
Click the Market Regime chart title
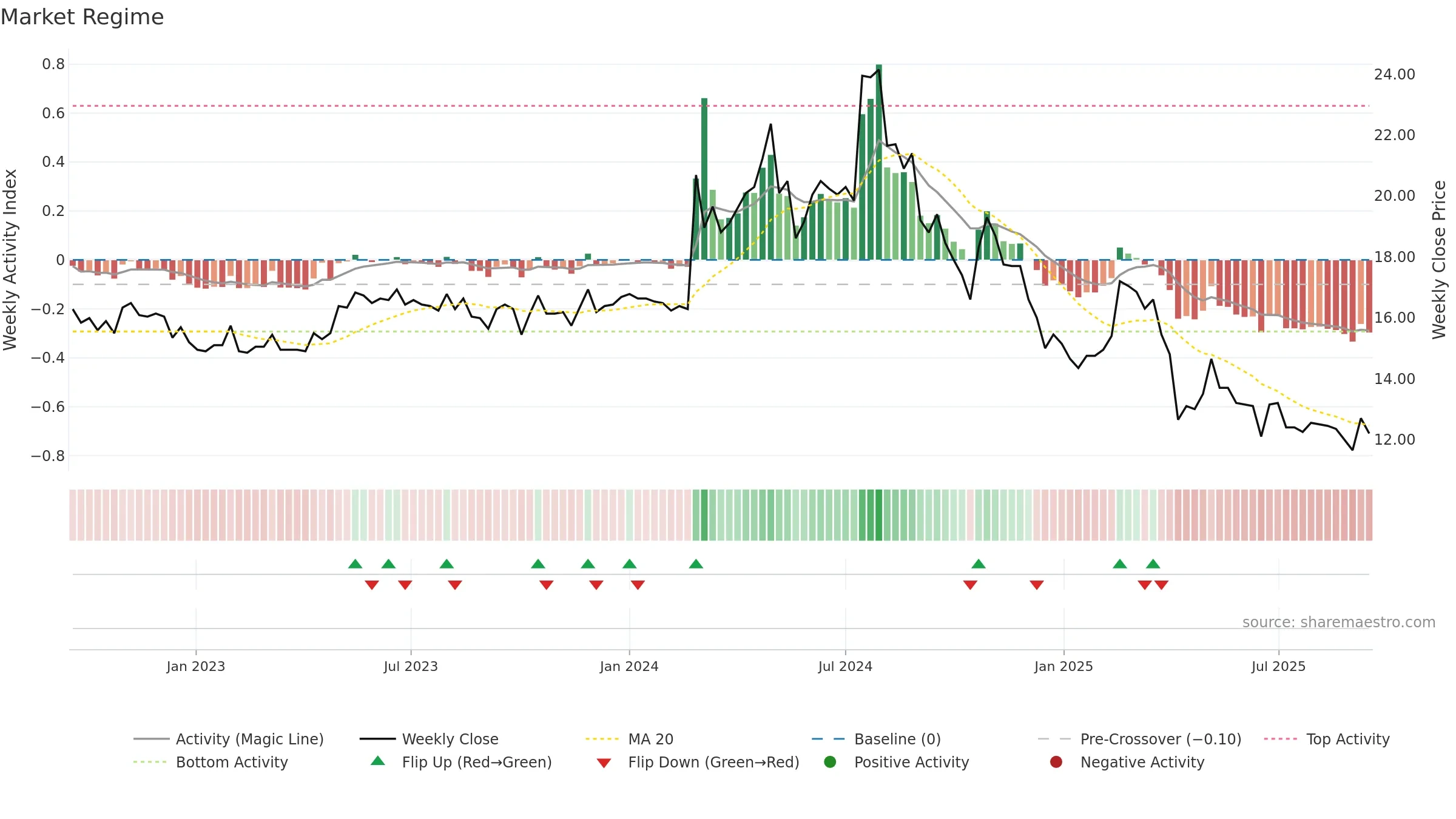[82, 17]
